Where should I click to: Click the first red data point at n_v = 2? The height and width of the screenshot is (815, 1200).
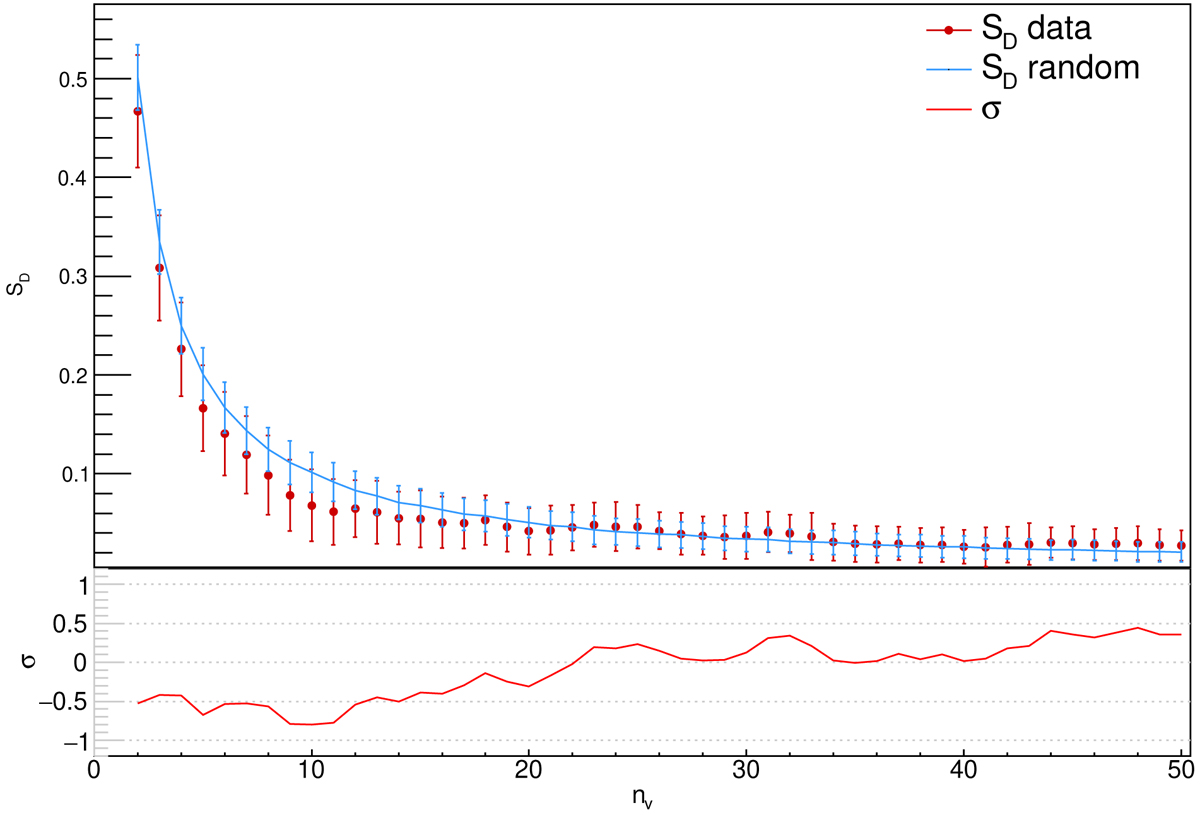[138, 111]
